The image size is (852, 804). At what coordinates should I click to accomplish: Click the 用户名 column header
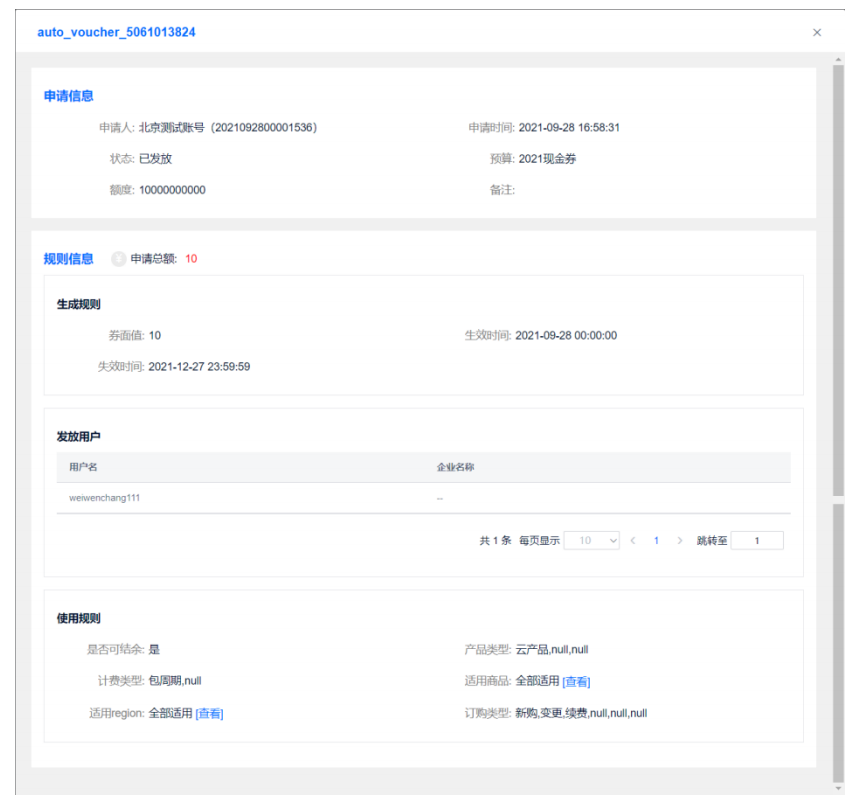[83, 467]
